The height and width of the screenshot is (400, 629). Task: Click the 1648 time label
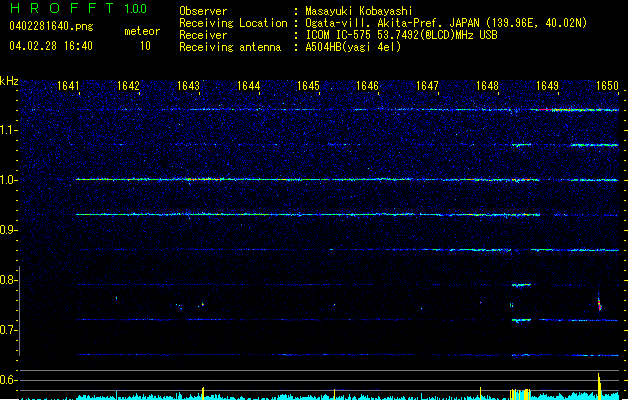(487, 87)
